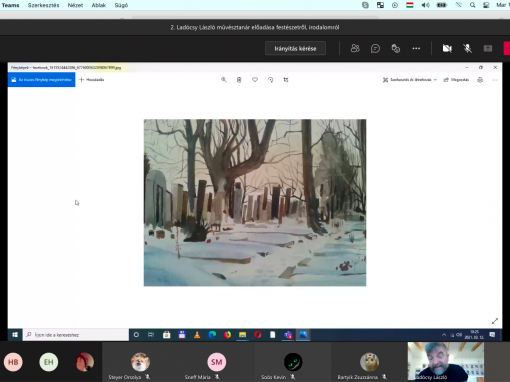The height and width of the screenshot is (382, 510).
Task: Click Bartyik Zsuzsanna participant tile
Action: [x=369, y=362]
